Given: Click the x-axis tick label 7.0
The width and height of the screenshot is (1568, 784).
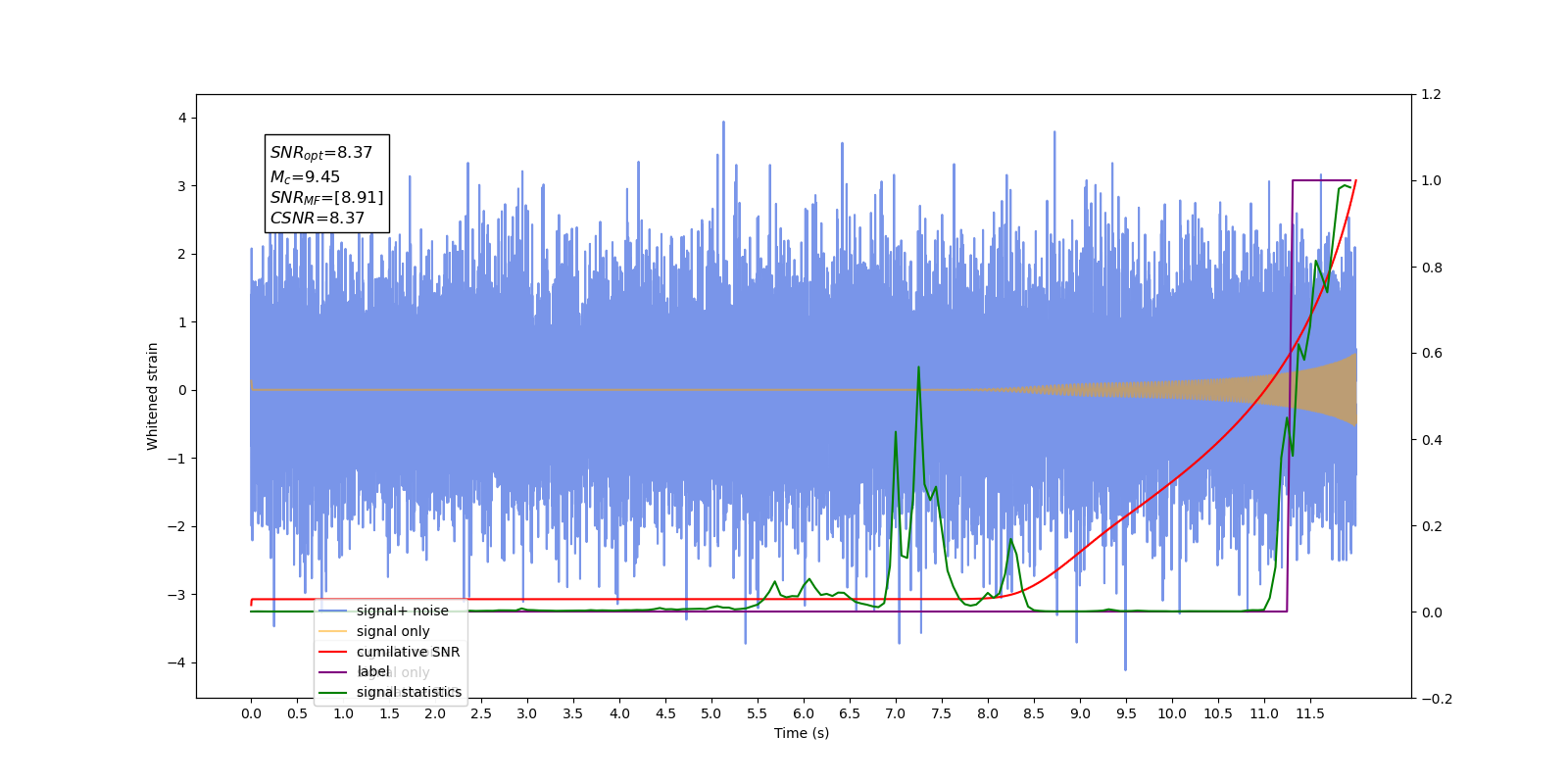Looking at the screenshot, I should (x=896, y=713).
